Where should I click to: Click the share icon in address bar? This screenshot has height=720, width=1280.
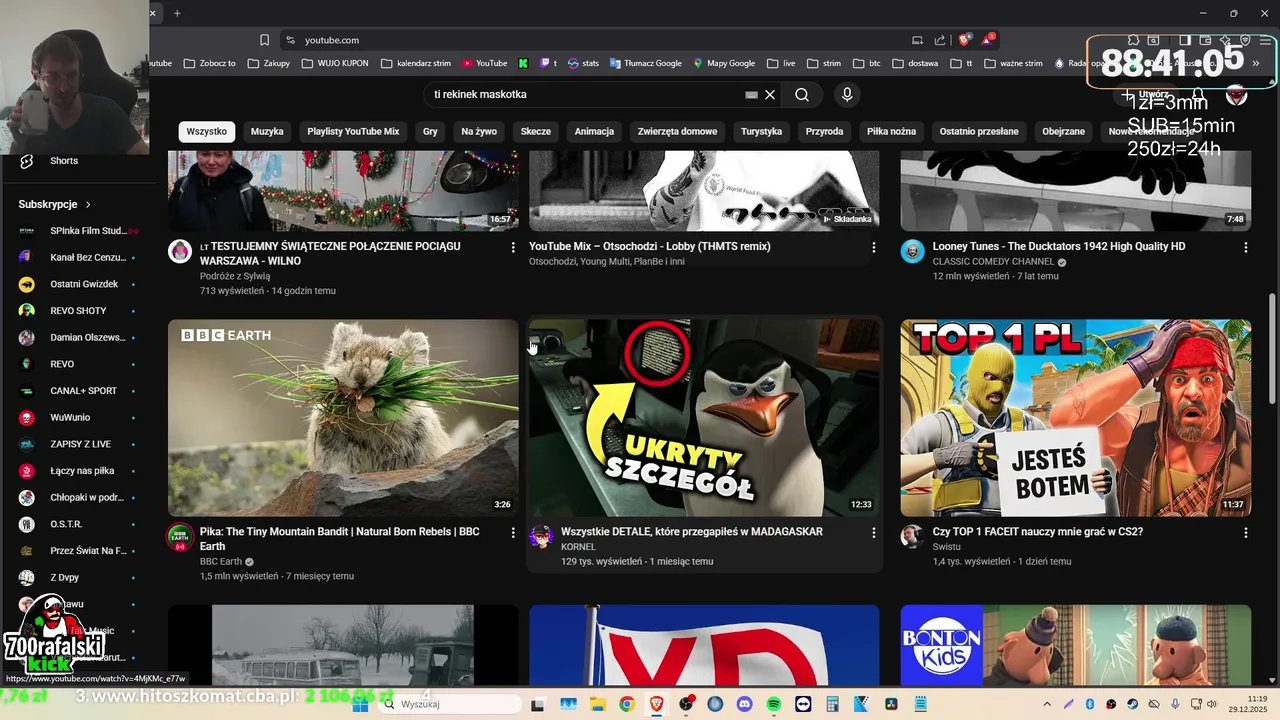click(940, 40)
